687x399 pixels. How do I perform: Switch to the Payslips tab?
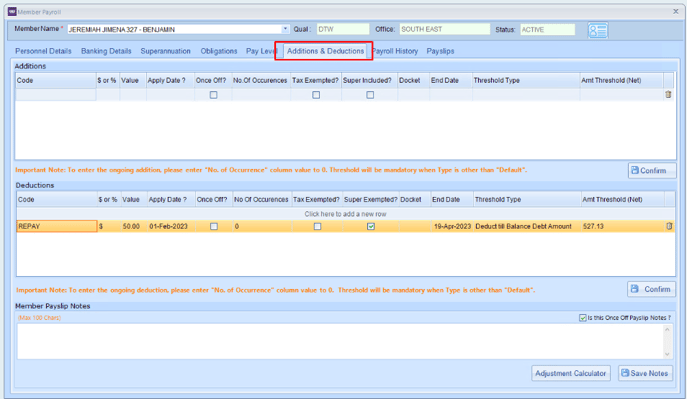[x=440, y=51]
